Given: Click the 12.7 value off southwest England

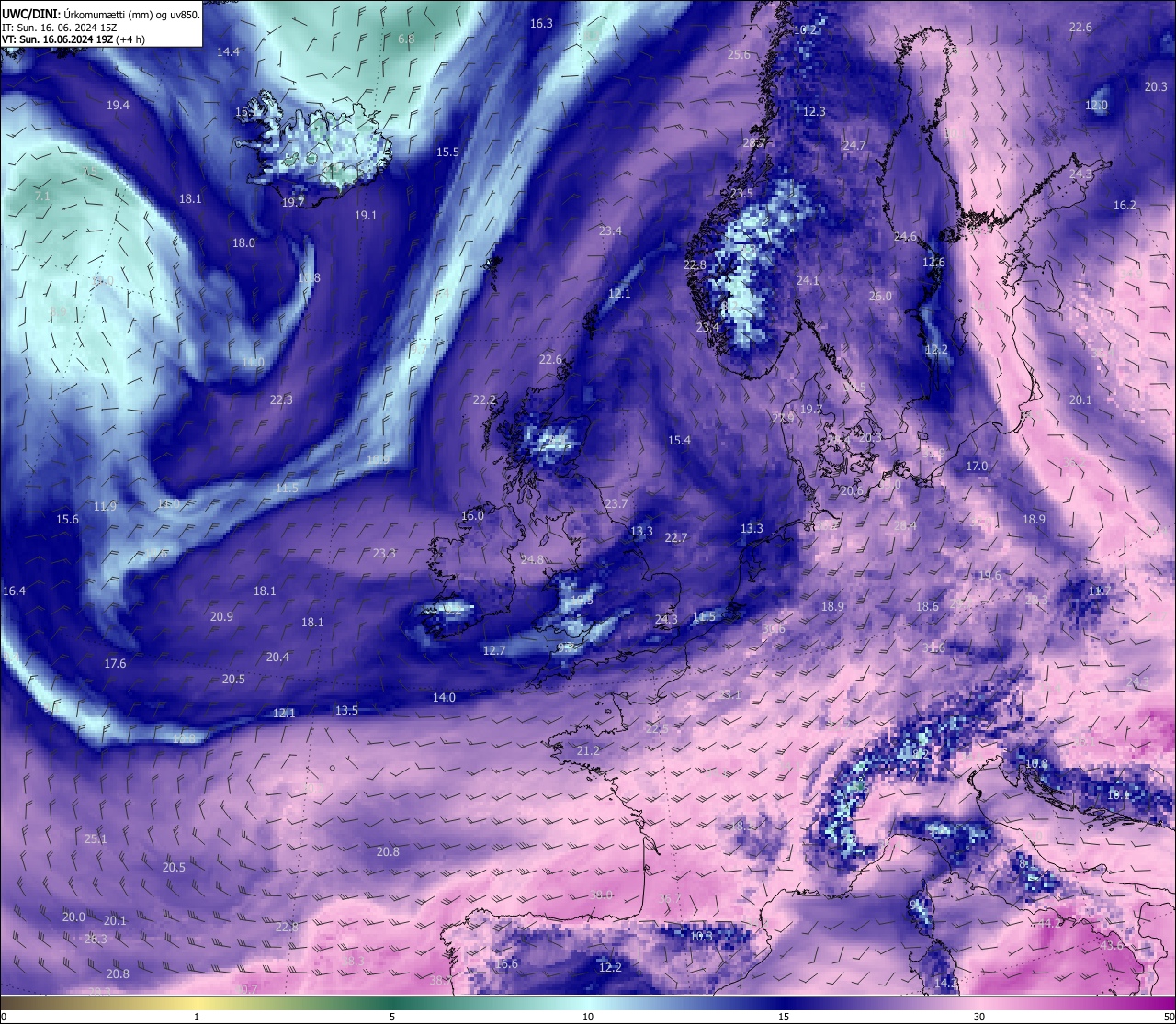Looking at the screenshot, I should pos(494,650).
